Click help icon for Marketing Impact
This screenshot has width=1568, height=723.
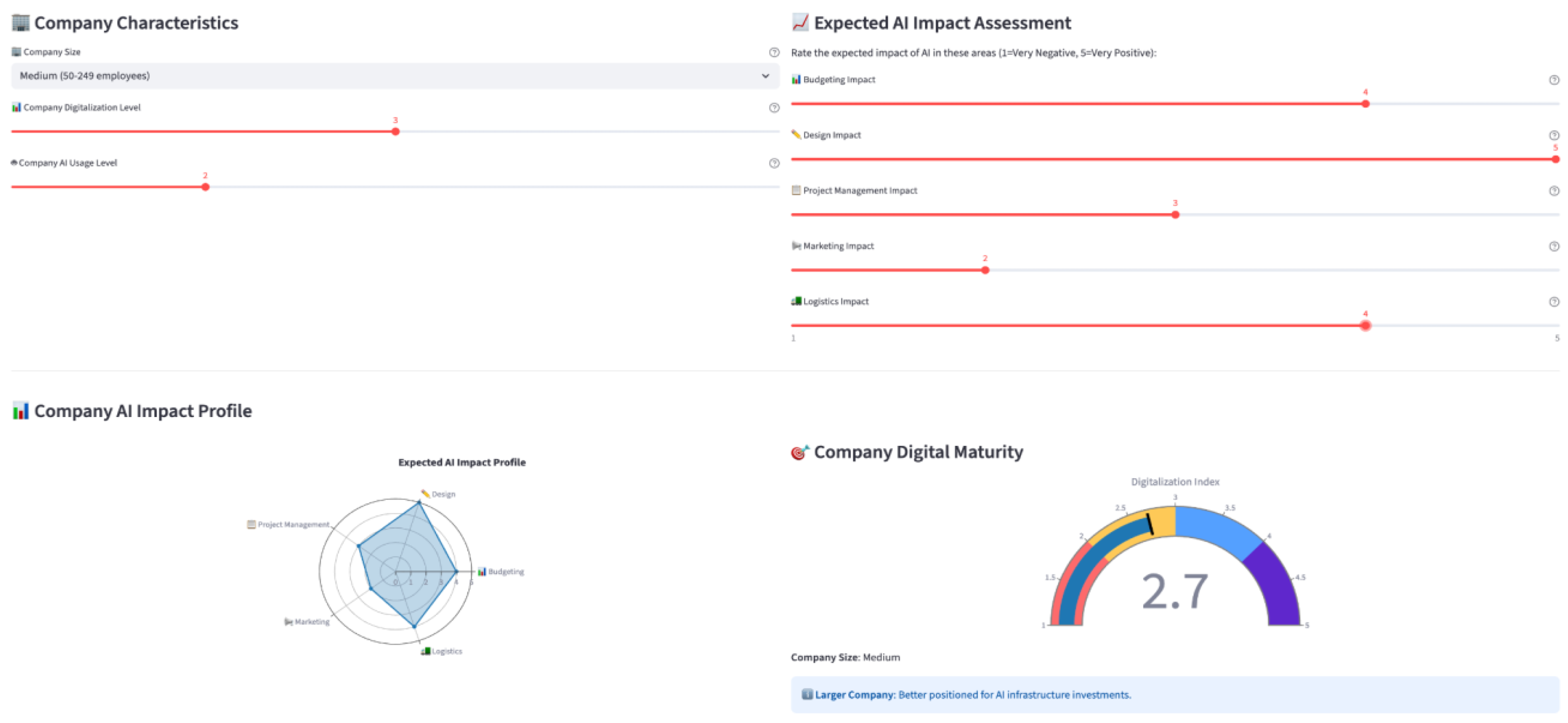1553,246
